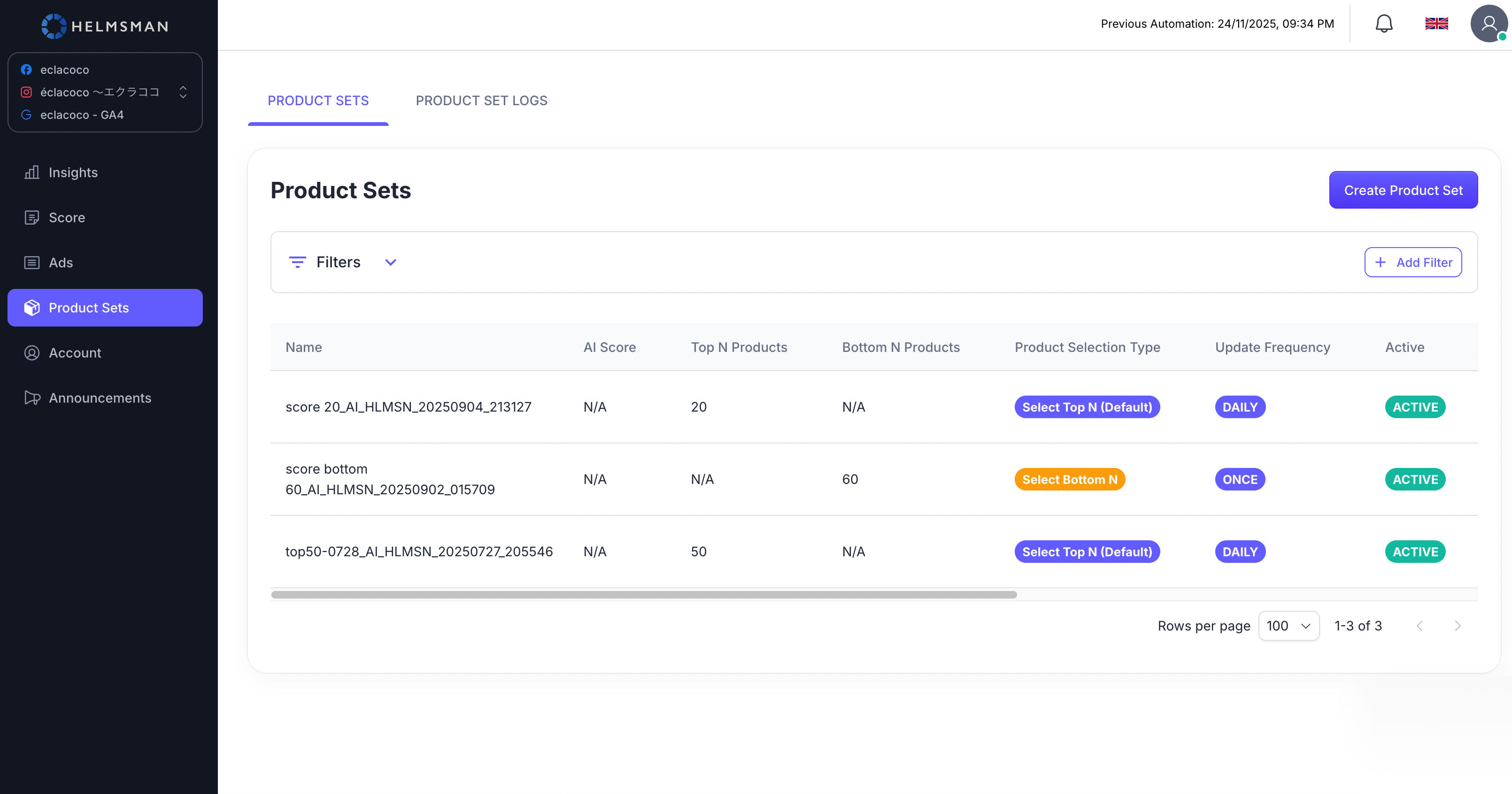The width and height of the screenshot is (1512, 794).
Task: Switch to the Product Set Logs tab
Action: tap(481, 101)
